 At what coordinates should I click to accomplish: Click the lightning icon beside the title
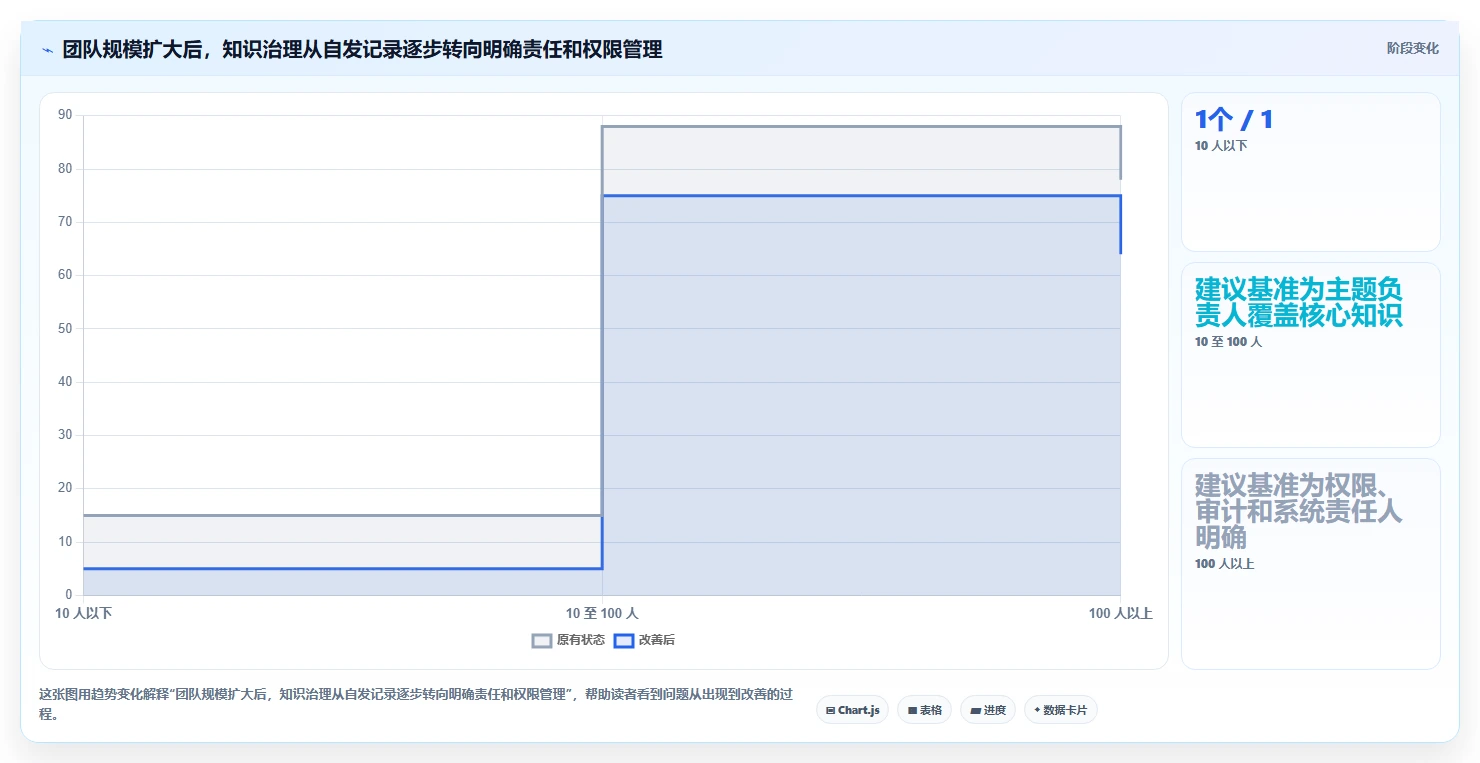coord(47,50)
